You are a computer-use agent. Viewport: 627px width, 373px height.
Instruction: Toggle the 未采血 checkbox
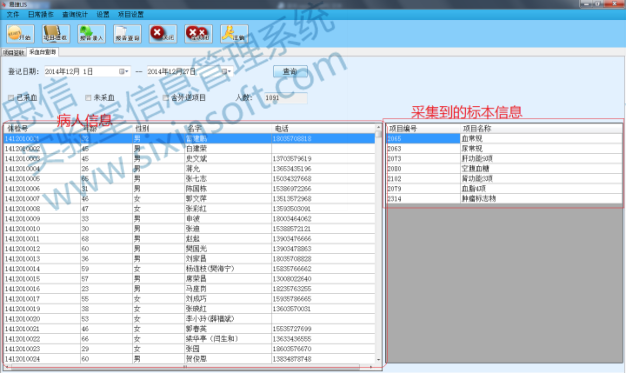pos(88,98)
